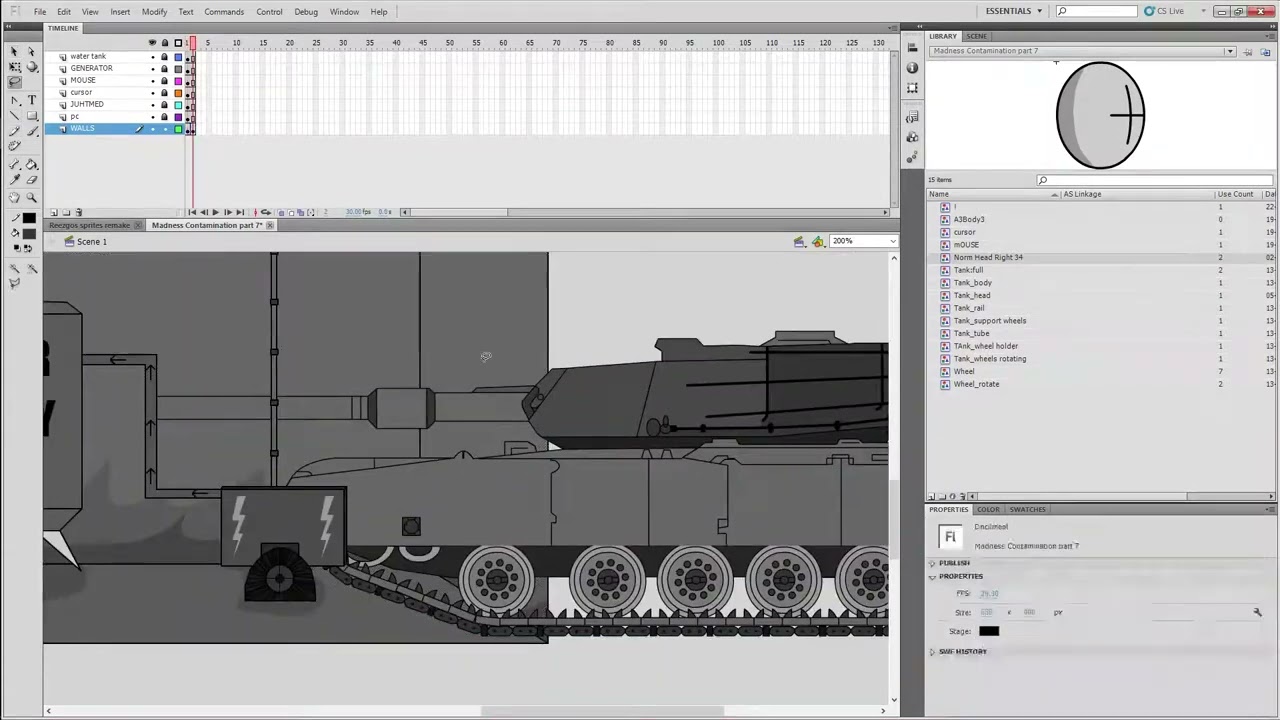Viewport: 1280px width, 720px height.
Task: Choose the Pencil tool
Action: [x=15, y=132]
